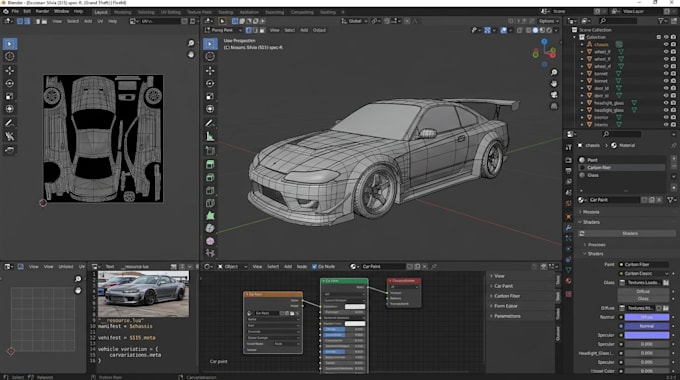The width and height of the screenshot is (680, 380).
Task: Add a material slot with plus button
Action: [x=673, y=159]
